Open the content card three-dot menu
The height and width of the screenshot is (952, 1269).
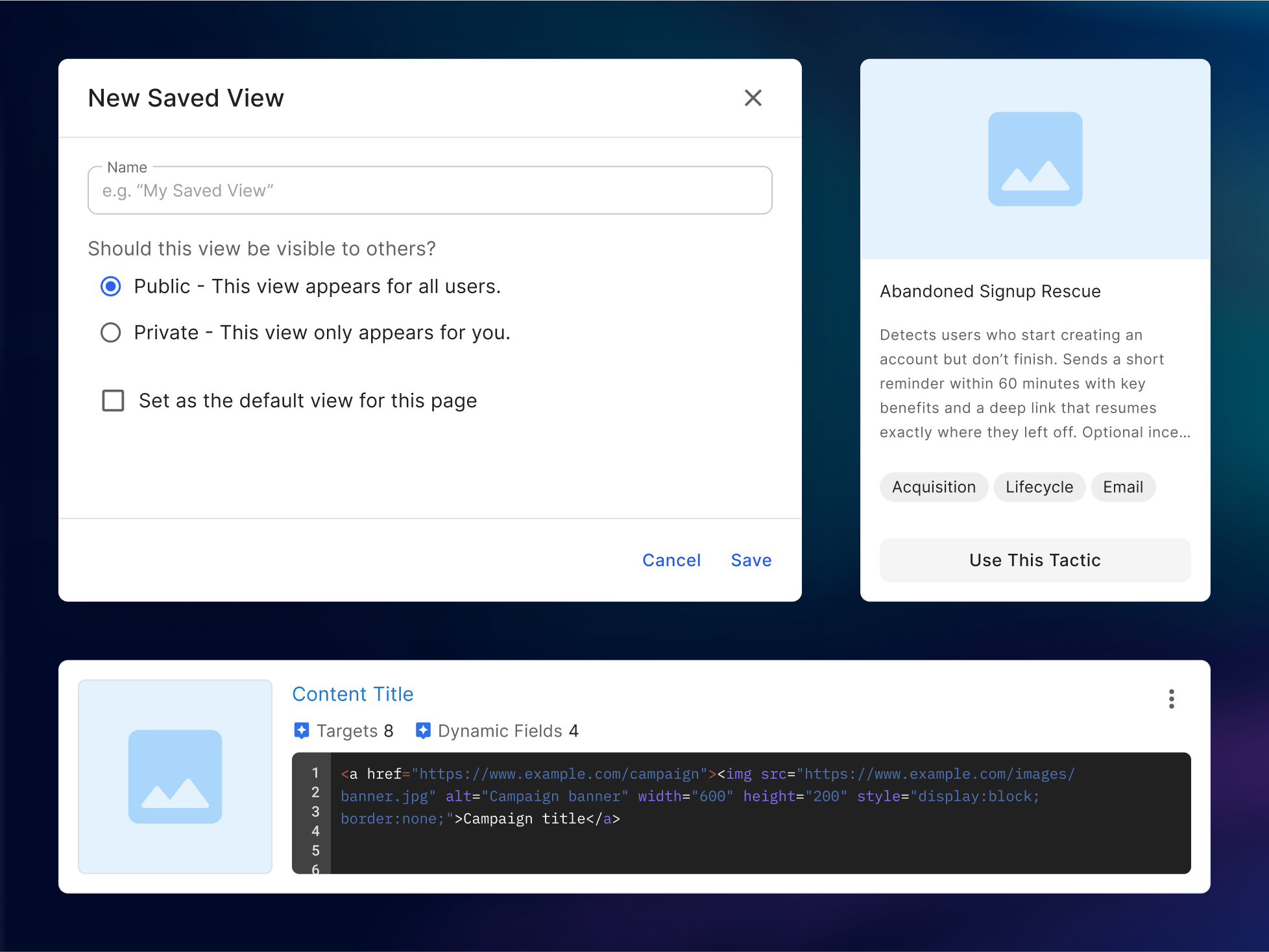(1171, 698)
